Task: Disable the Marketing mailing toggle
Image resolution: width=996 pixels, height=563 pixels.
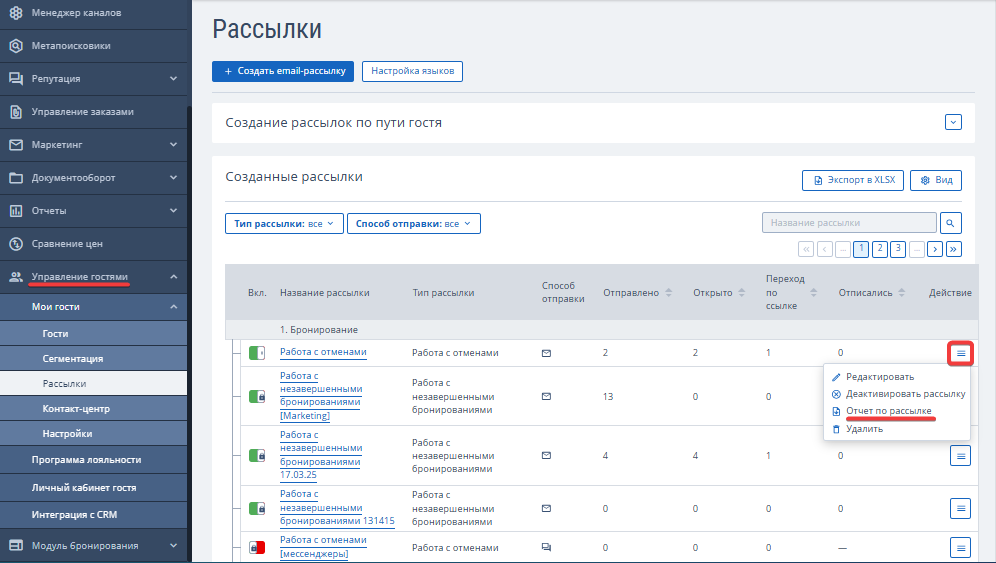Action: tap(257, 396)
